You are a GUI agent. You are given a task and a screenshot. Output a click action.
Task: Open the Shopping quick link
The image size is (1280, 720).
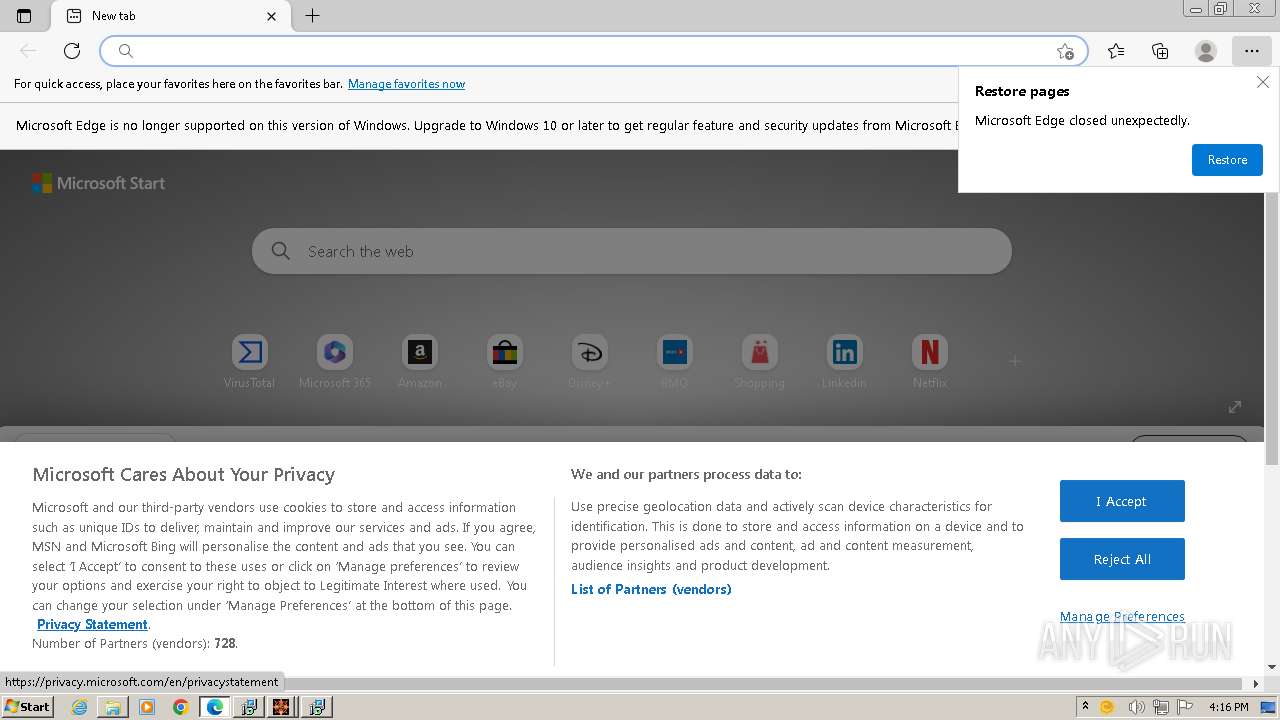pyautogui.click(x=759, y=362)
